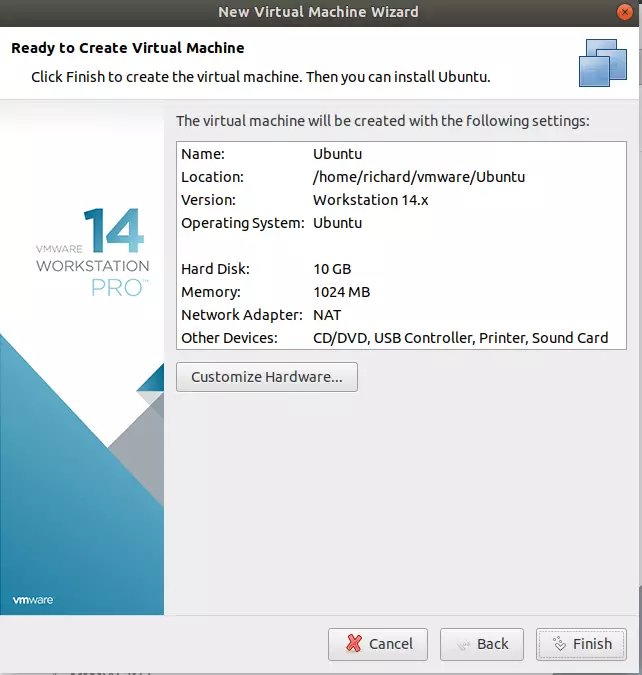Viewport: 642px width, 675px height.
Task: Go back with the Back button
Action: [481, 644]
